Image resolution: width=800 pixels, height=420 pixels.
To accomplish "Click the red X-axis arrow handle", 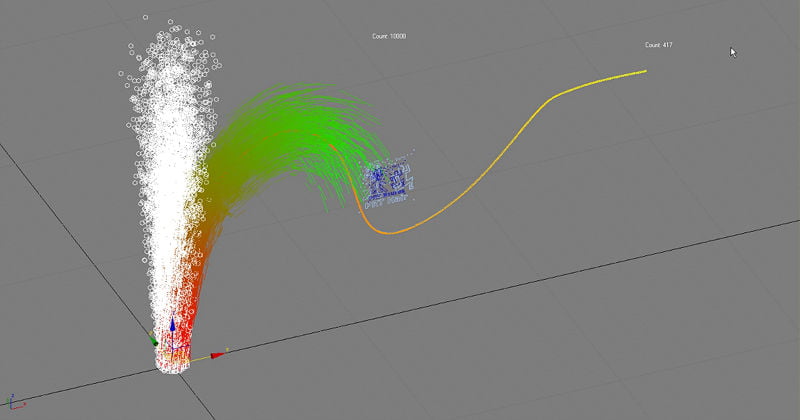I will point(217,354).
